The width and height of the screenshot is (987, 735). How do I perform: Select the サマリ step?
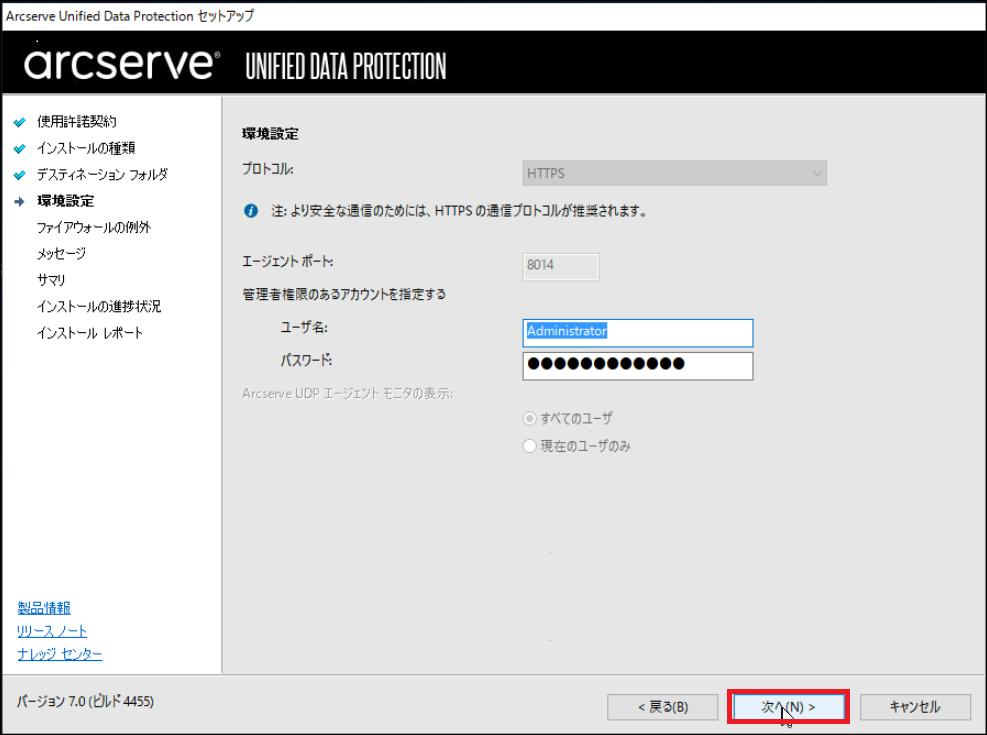click(51, 280)
